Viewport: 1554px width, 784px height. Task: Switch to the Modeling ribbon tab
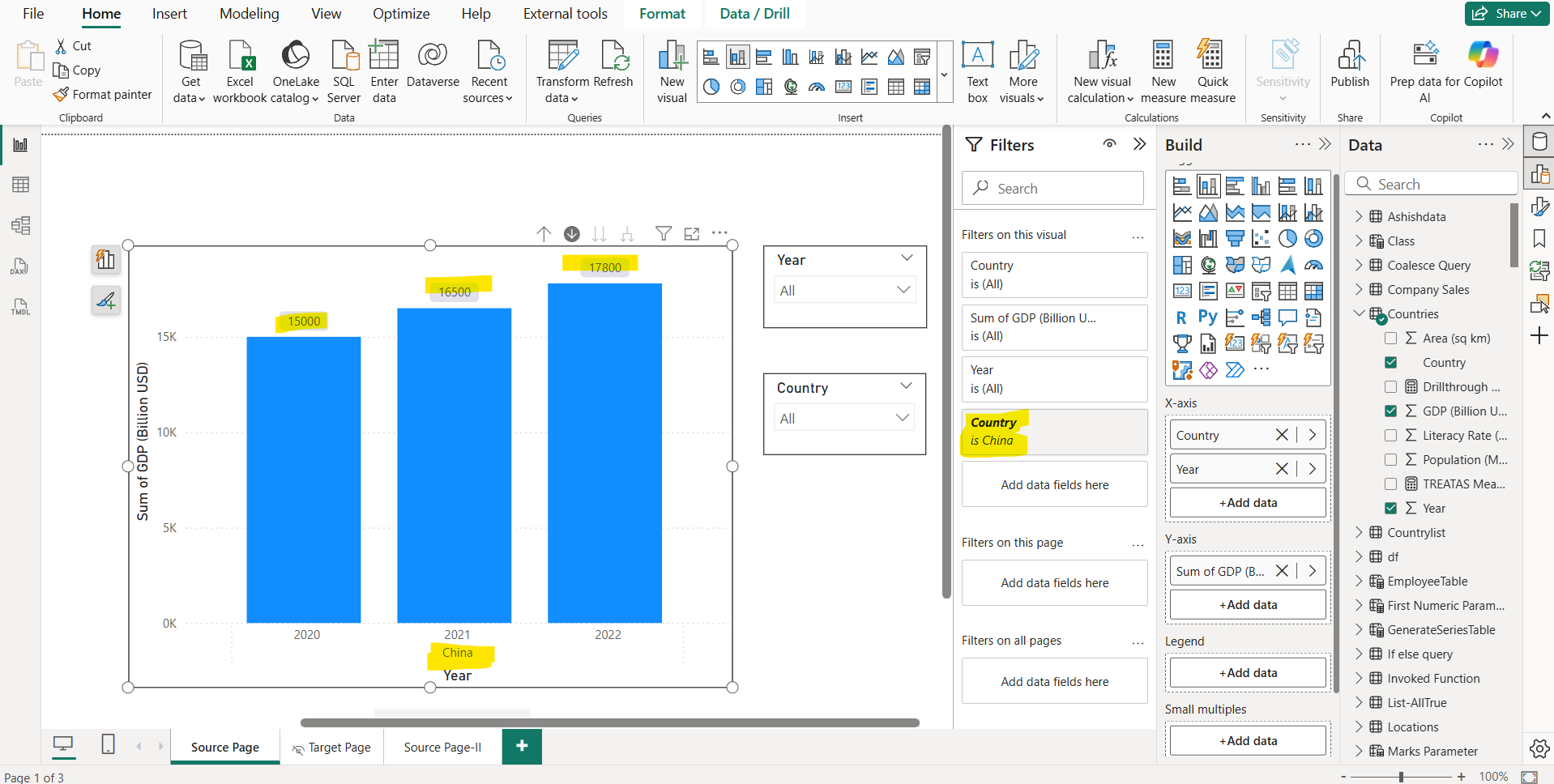249,14
